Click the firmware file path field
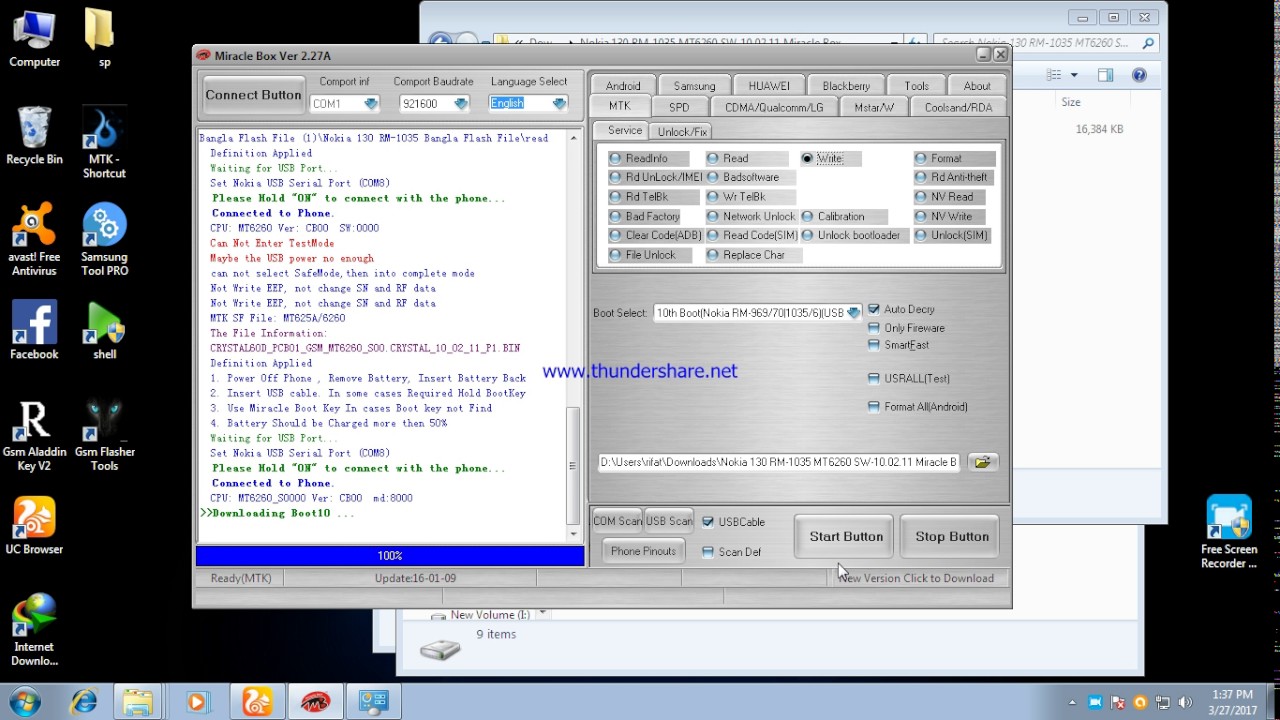Viewport: 1280px width, 720px height. click(779, 462)
